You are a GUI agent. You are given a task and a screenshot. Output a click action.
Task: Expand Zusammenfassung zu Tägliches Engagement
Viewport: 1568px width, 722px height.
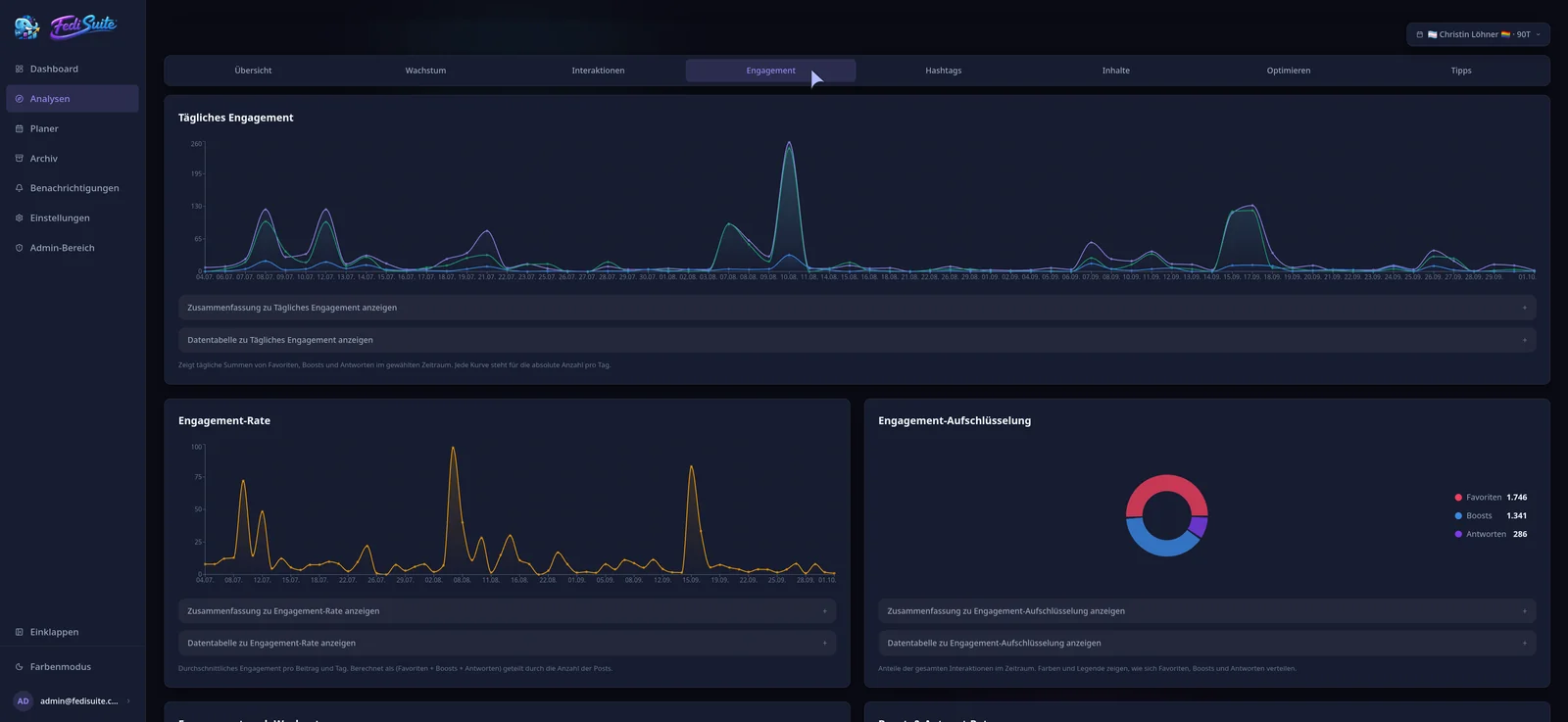click(857, 308)
